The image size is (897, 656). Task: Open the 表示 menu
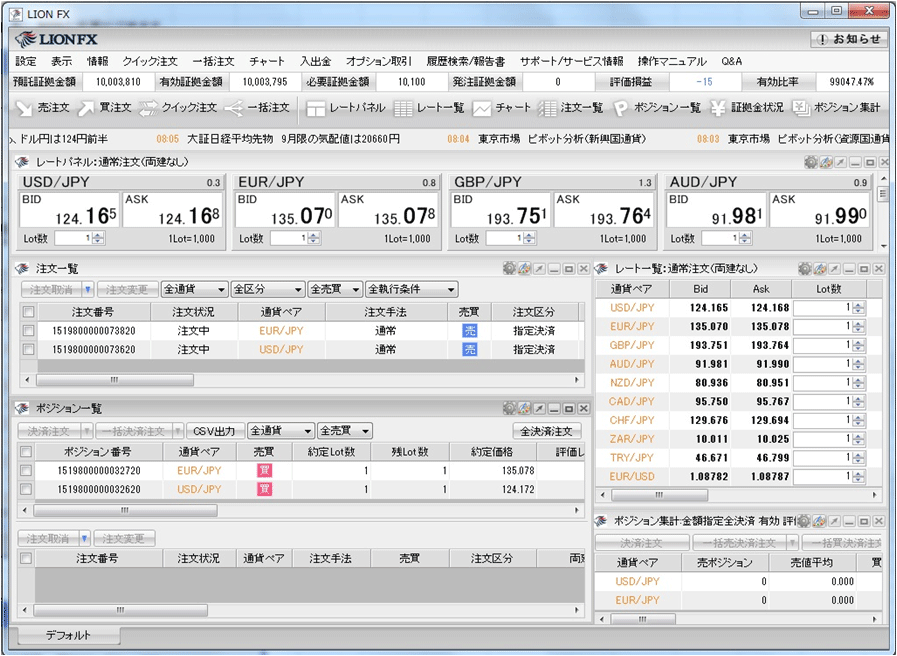tap(62, 61)
